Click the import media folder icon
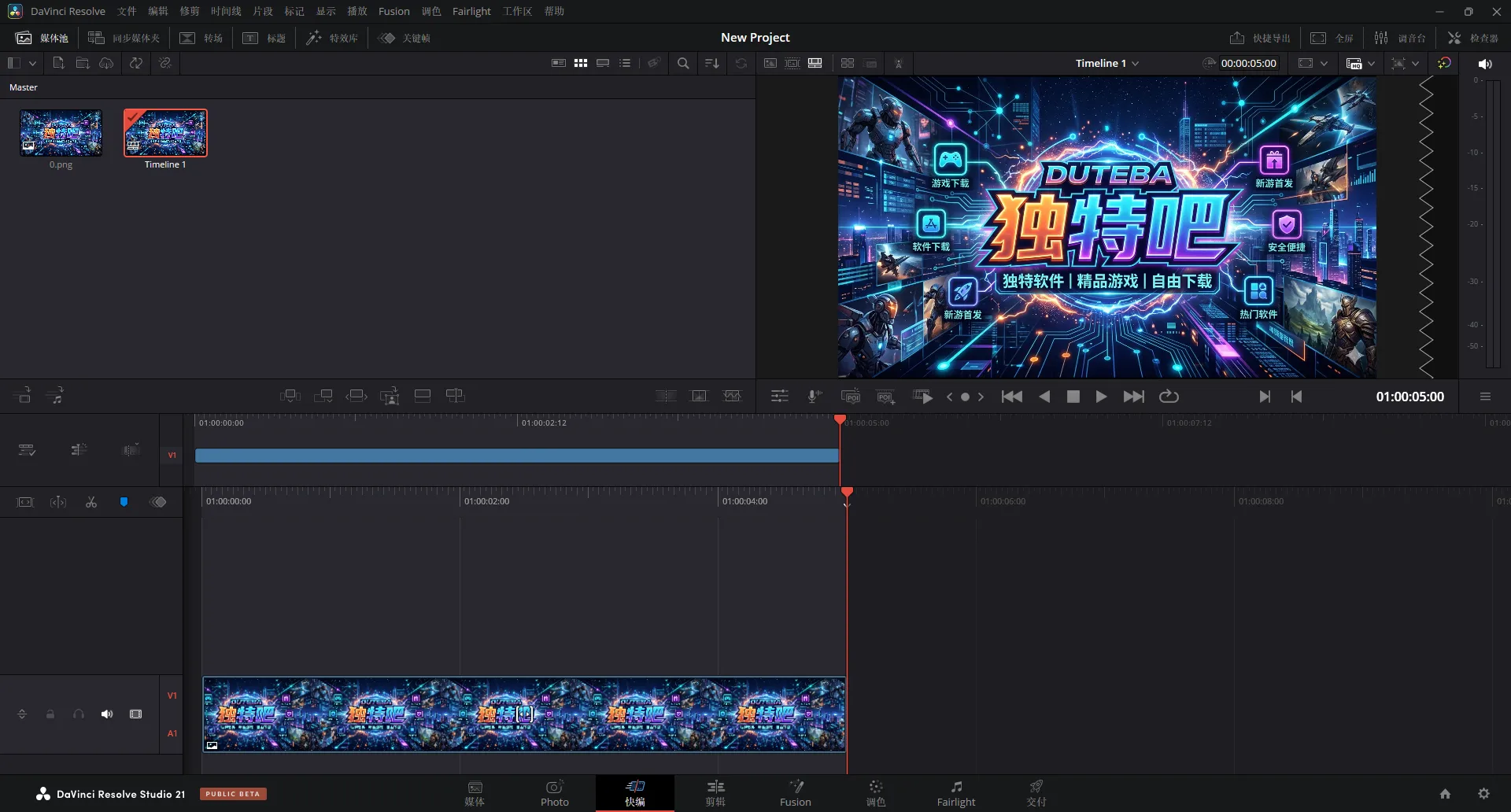 tap(82, 63)
